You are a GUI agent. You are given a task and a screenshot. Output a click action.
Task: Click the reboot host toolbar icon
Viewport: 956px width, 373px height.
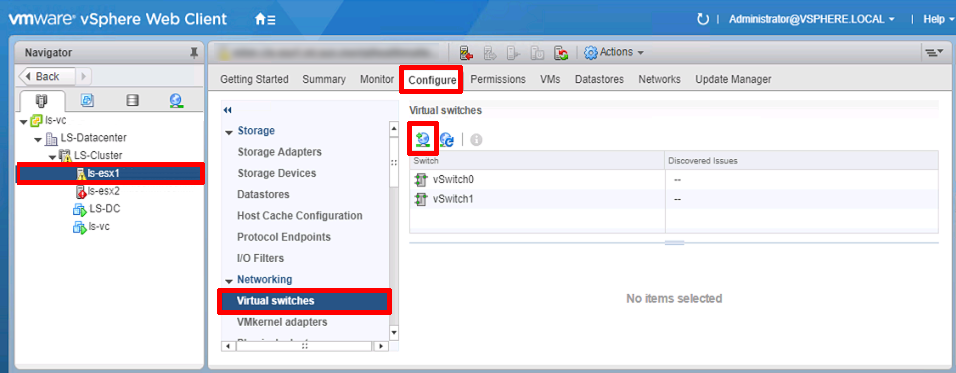tap(561, 53)
